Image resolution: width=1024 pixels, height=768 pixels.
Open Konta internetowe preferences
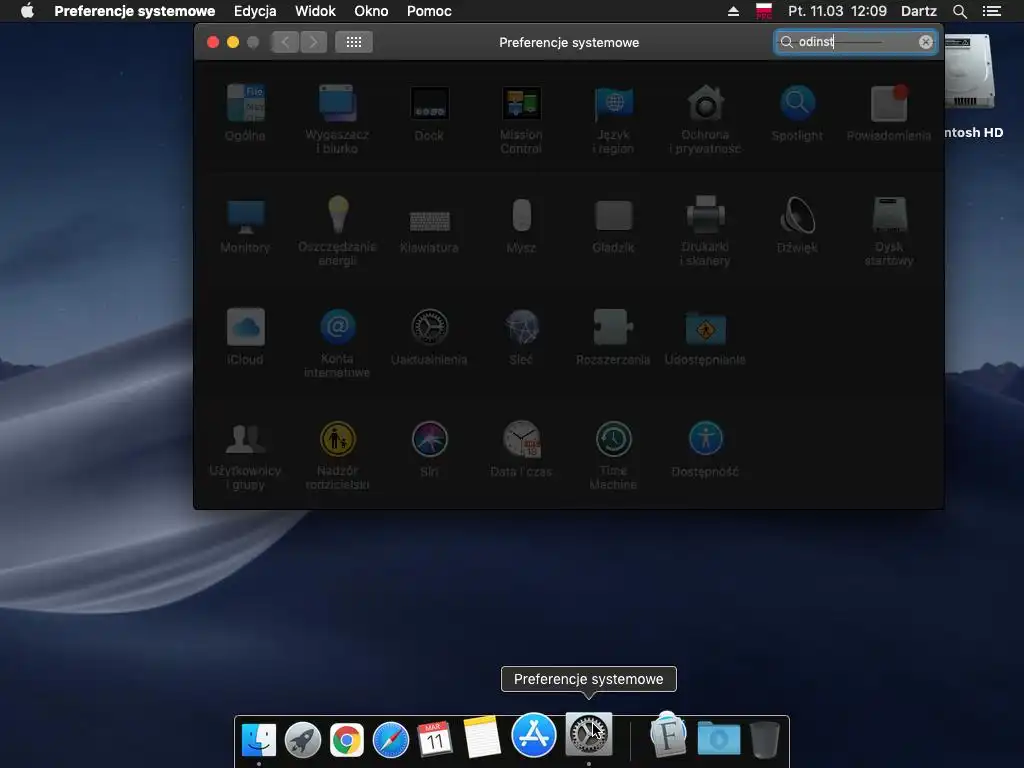tap(337, 344)
